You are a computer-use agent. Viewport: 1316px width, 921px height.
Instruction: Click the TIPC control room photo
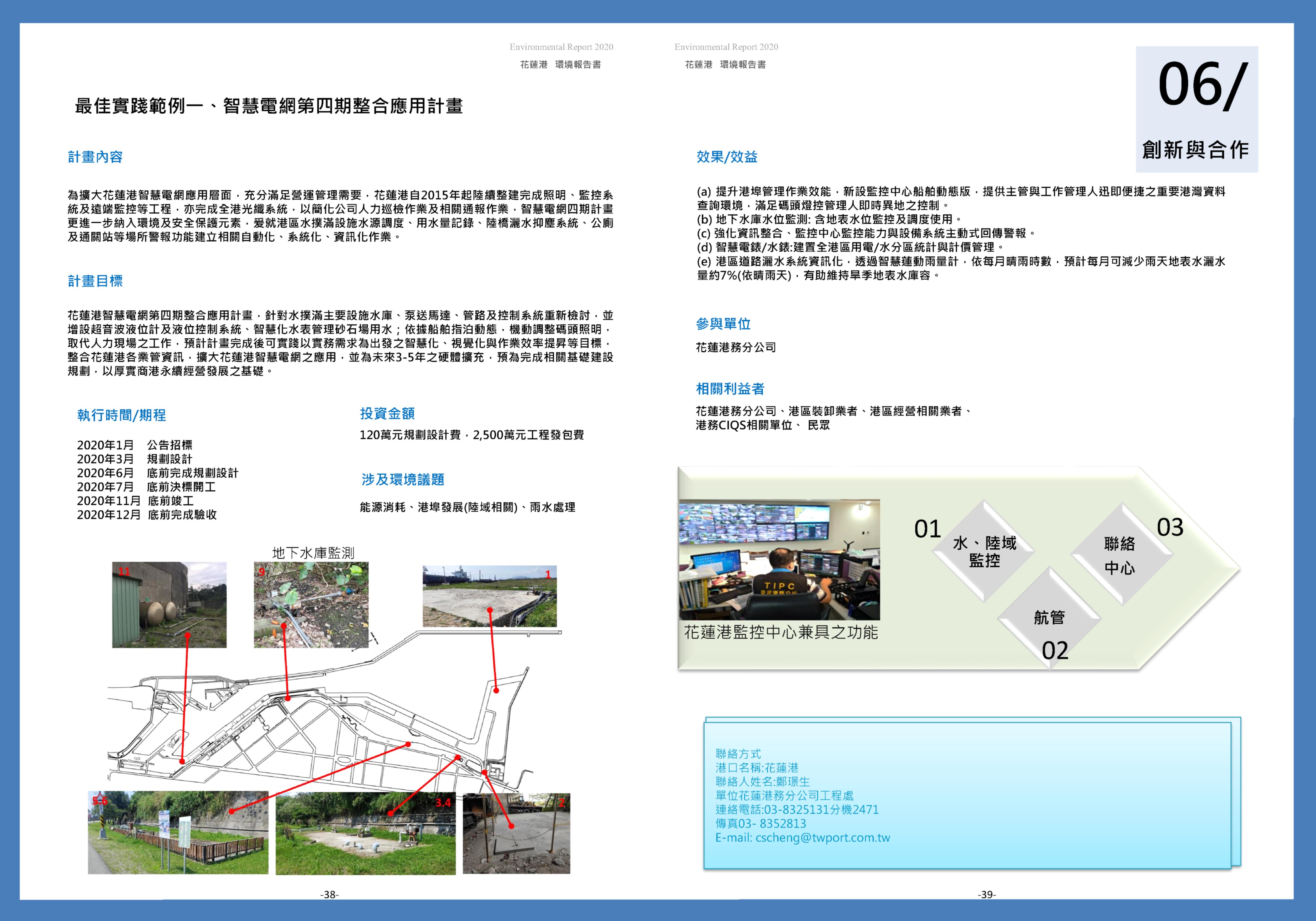779,559
